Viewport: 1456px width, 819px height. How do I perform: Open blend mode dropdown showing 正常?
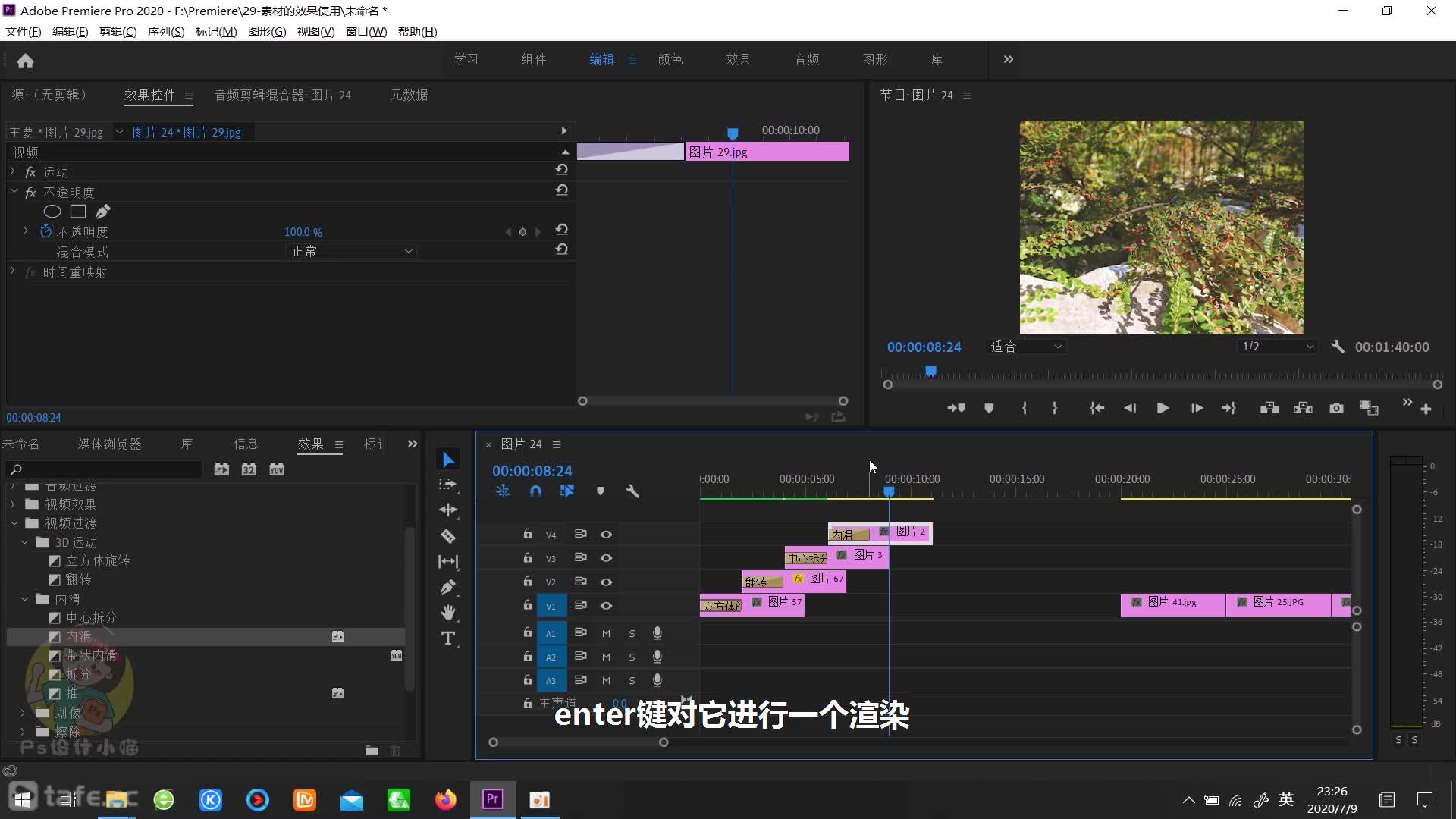pos(351,251)
